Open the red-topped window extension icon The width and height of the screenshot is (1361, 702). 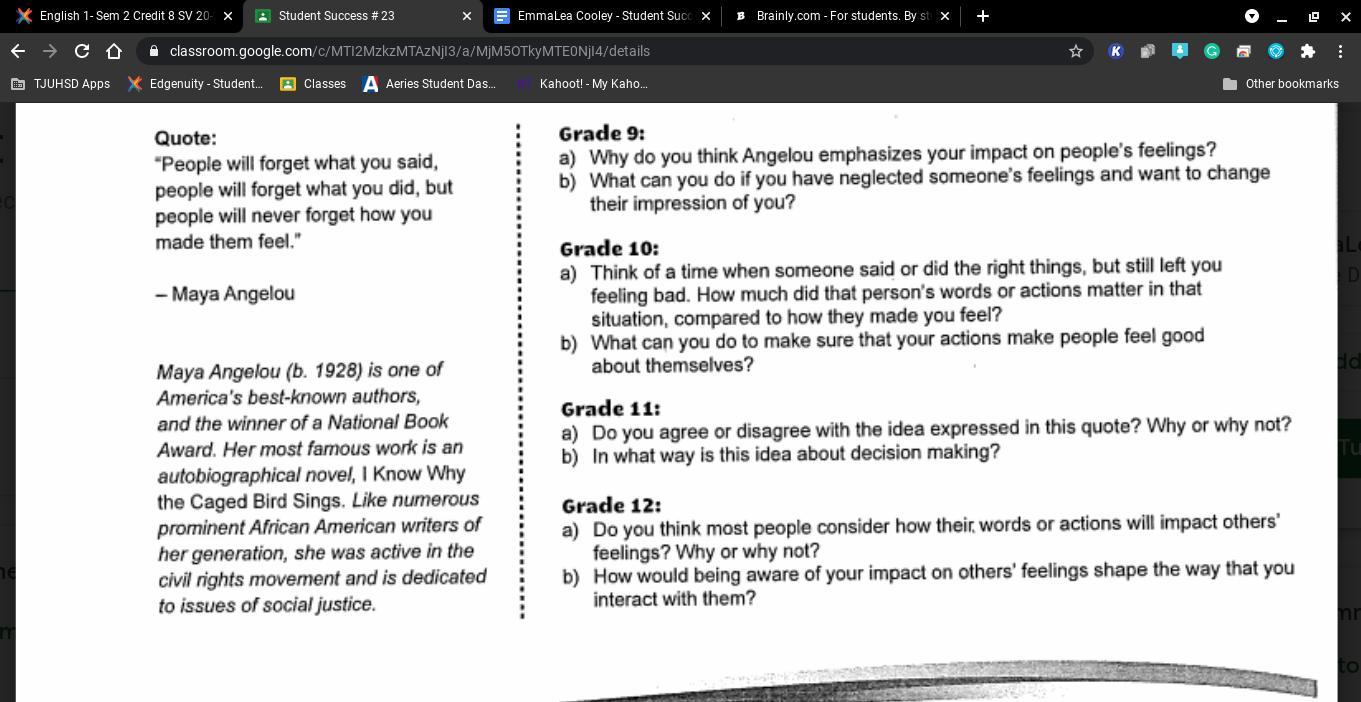pos(1244,51)
